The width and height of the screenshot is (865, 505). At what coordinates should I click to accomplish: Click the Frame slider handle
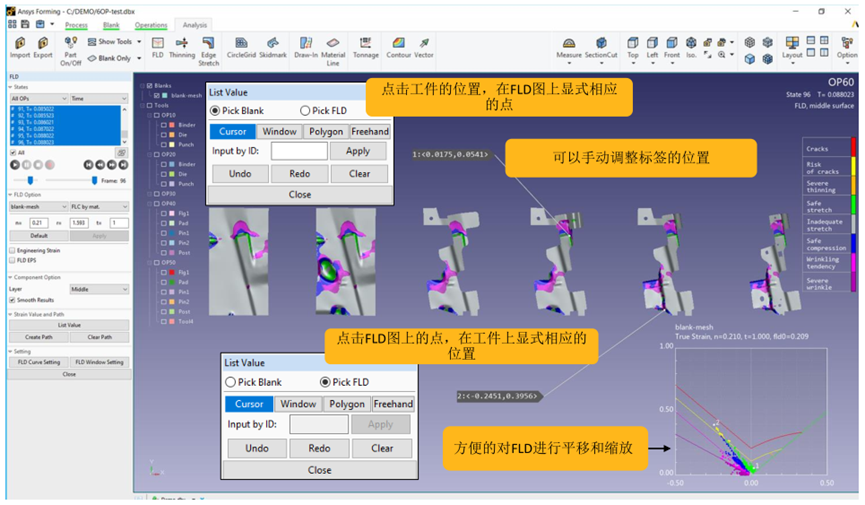tap(94, 180)
